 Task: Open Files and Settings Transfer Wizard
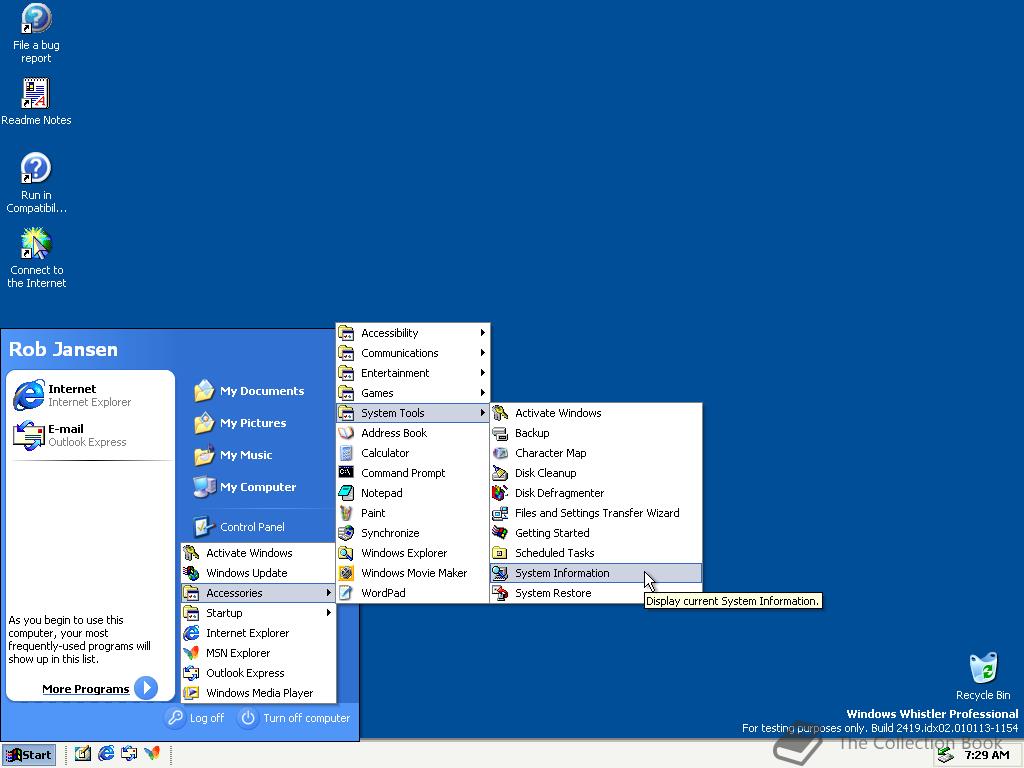tap(596, 513)
